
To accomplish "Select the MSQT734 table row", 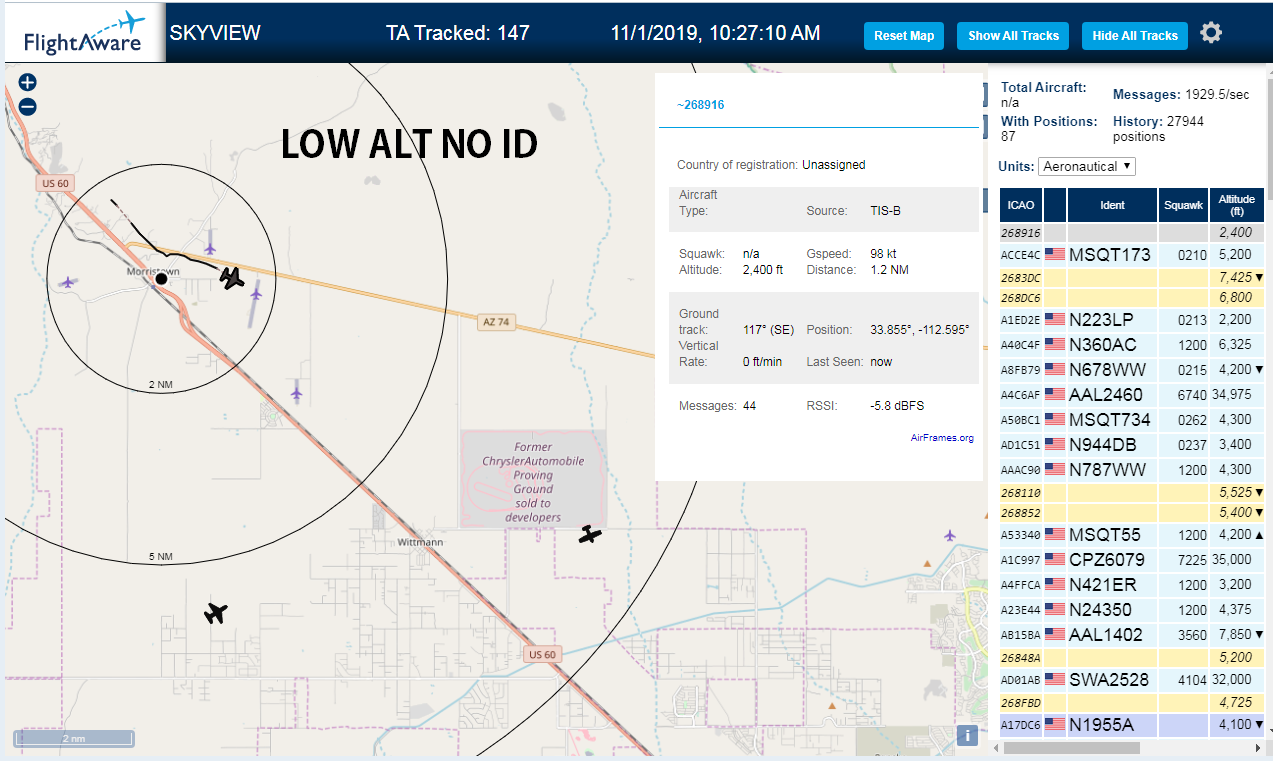I will click(1133, 420).
